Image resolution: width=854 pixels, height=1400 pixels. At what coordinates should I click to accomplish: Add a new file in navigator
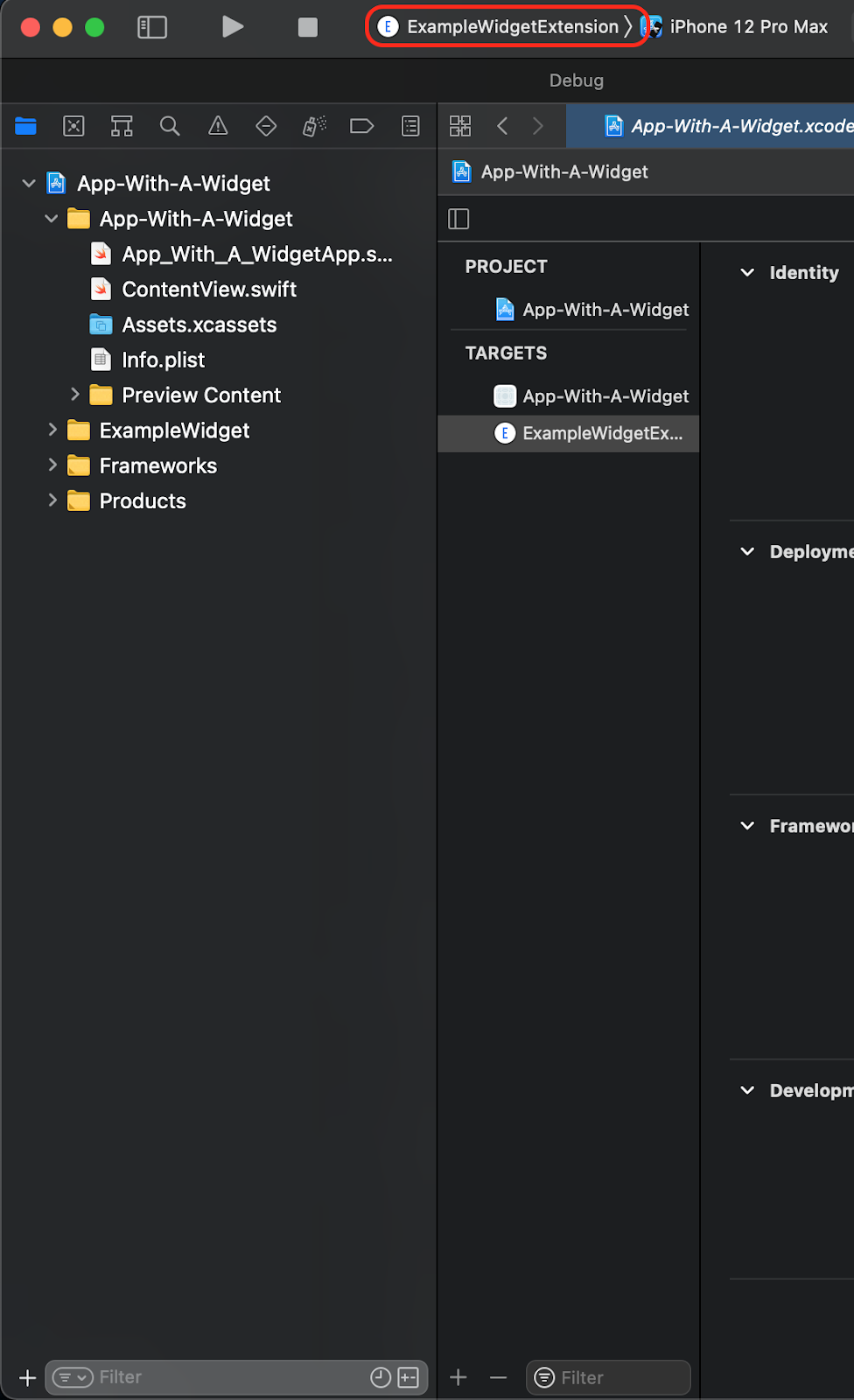[x=28, y=1378]
